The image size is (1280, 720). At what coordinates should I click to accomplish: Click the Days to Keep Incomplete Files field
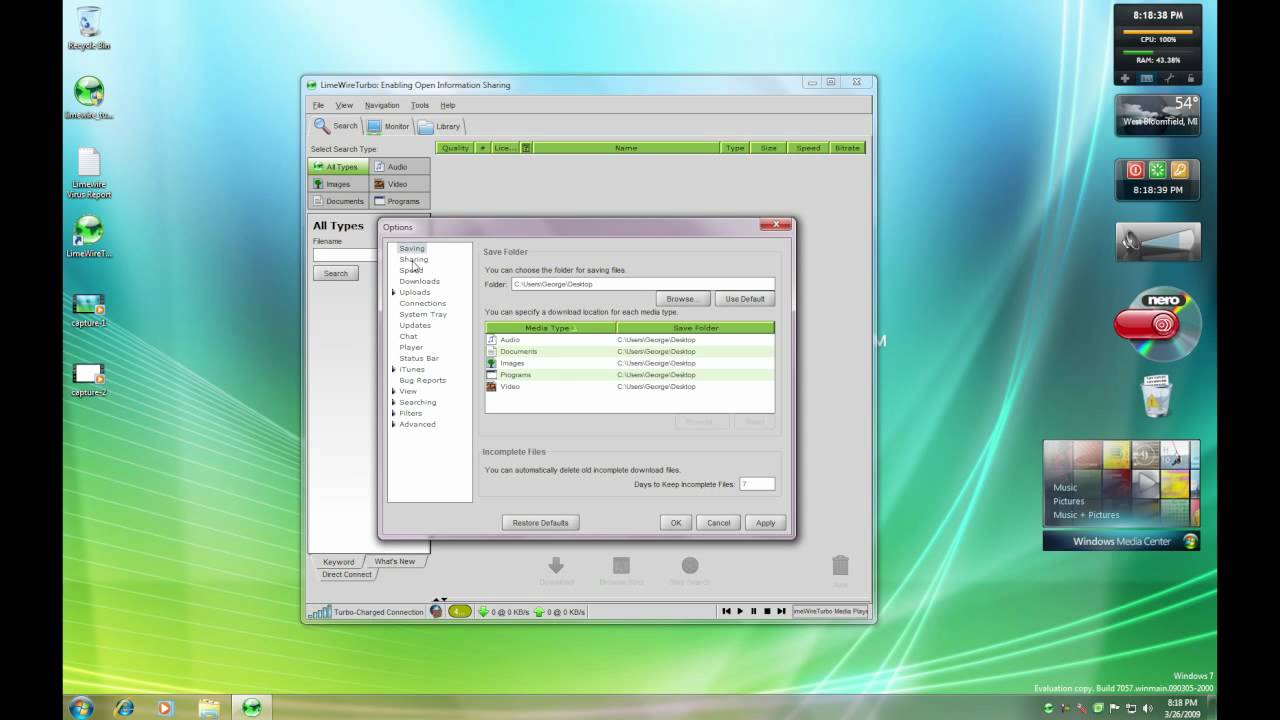point(757,484)
